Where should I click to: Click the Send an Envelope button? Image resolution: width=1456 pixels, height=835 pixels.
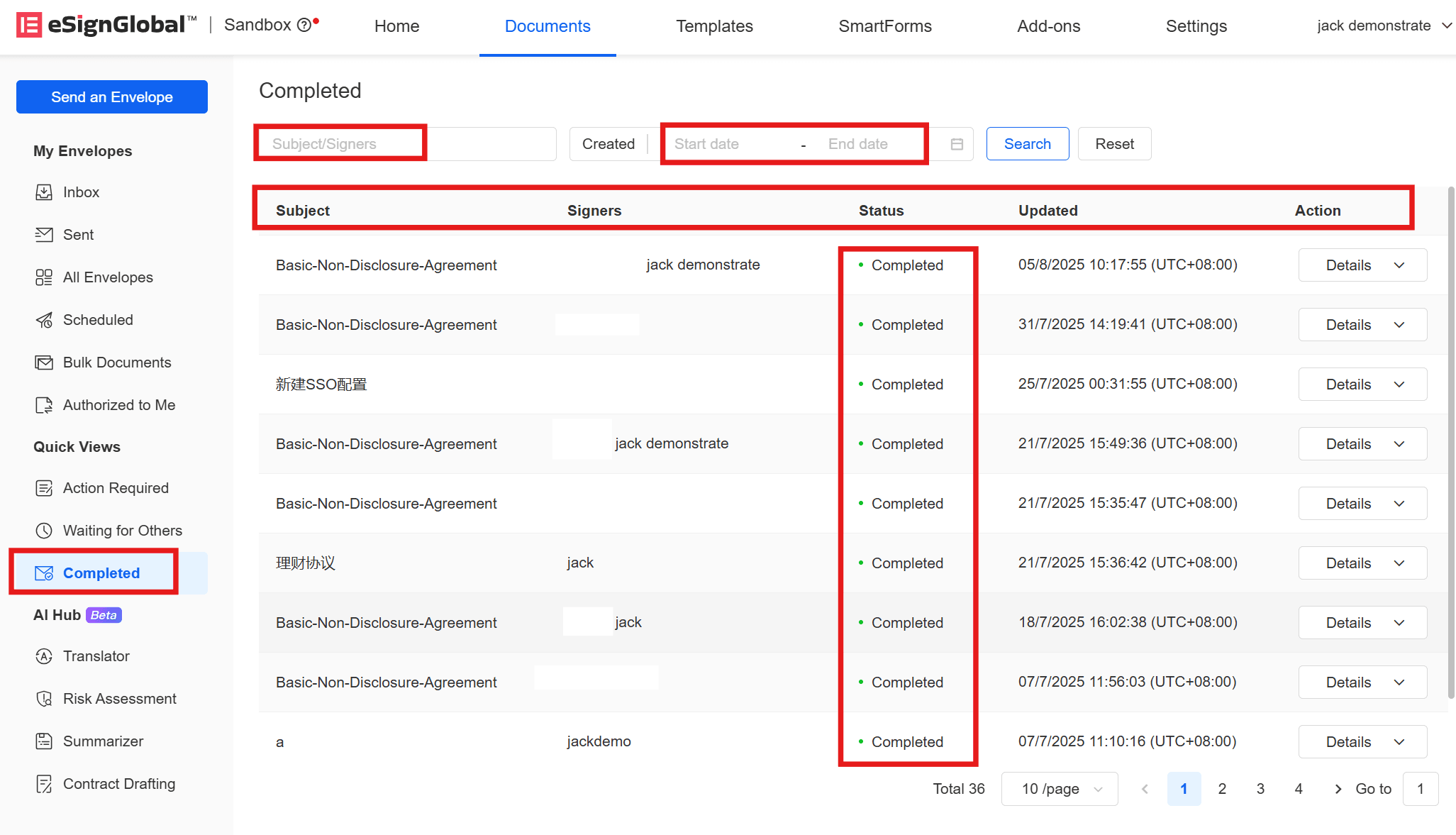pos(112,96)
